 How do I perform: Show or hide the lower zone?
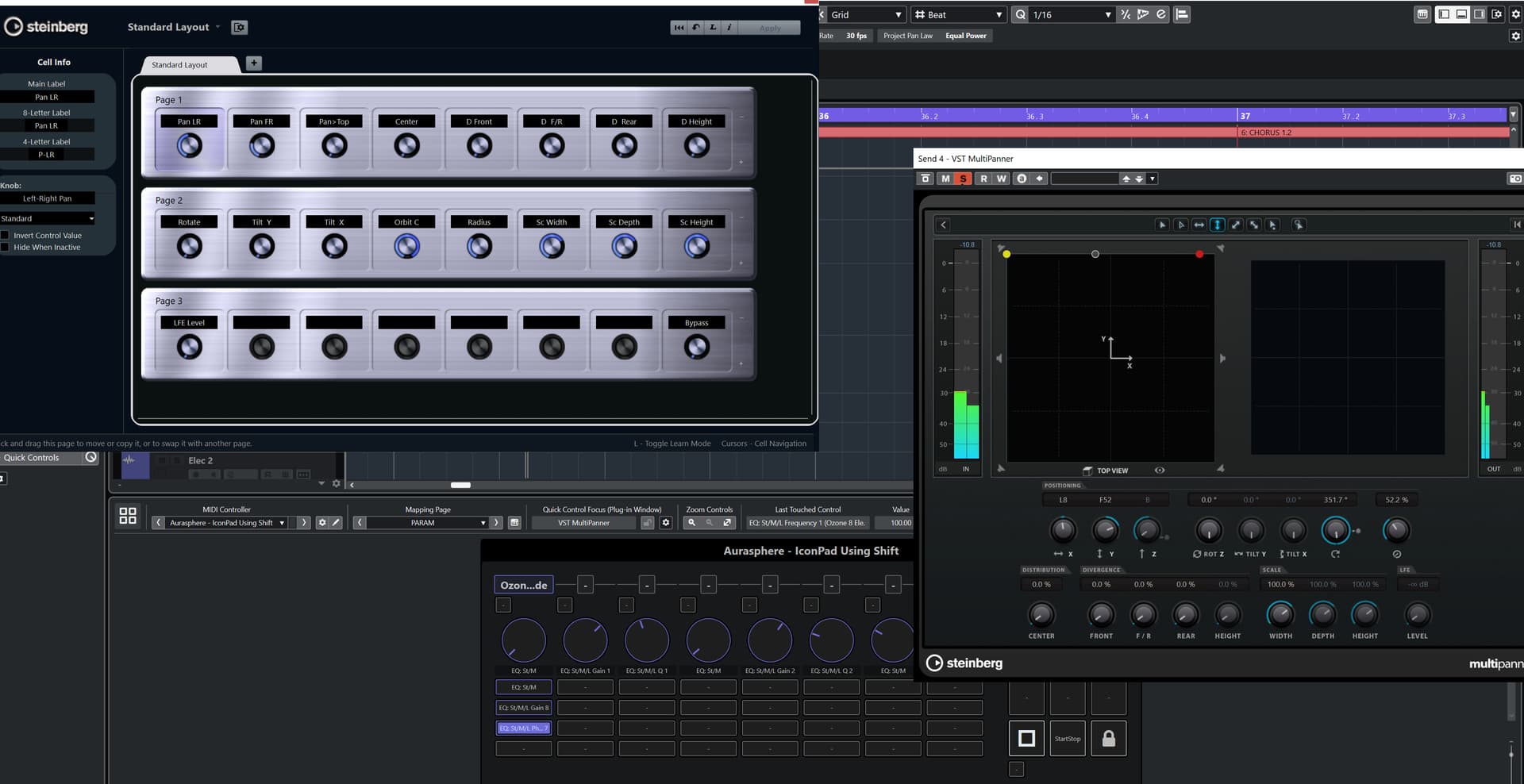(x=1461, y=14)
